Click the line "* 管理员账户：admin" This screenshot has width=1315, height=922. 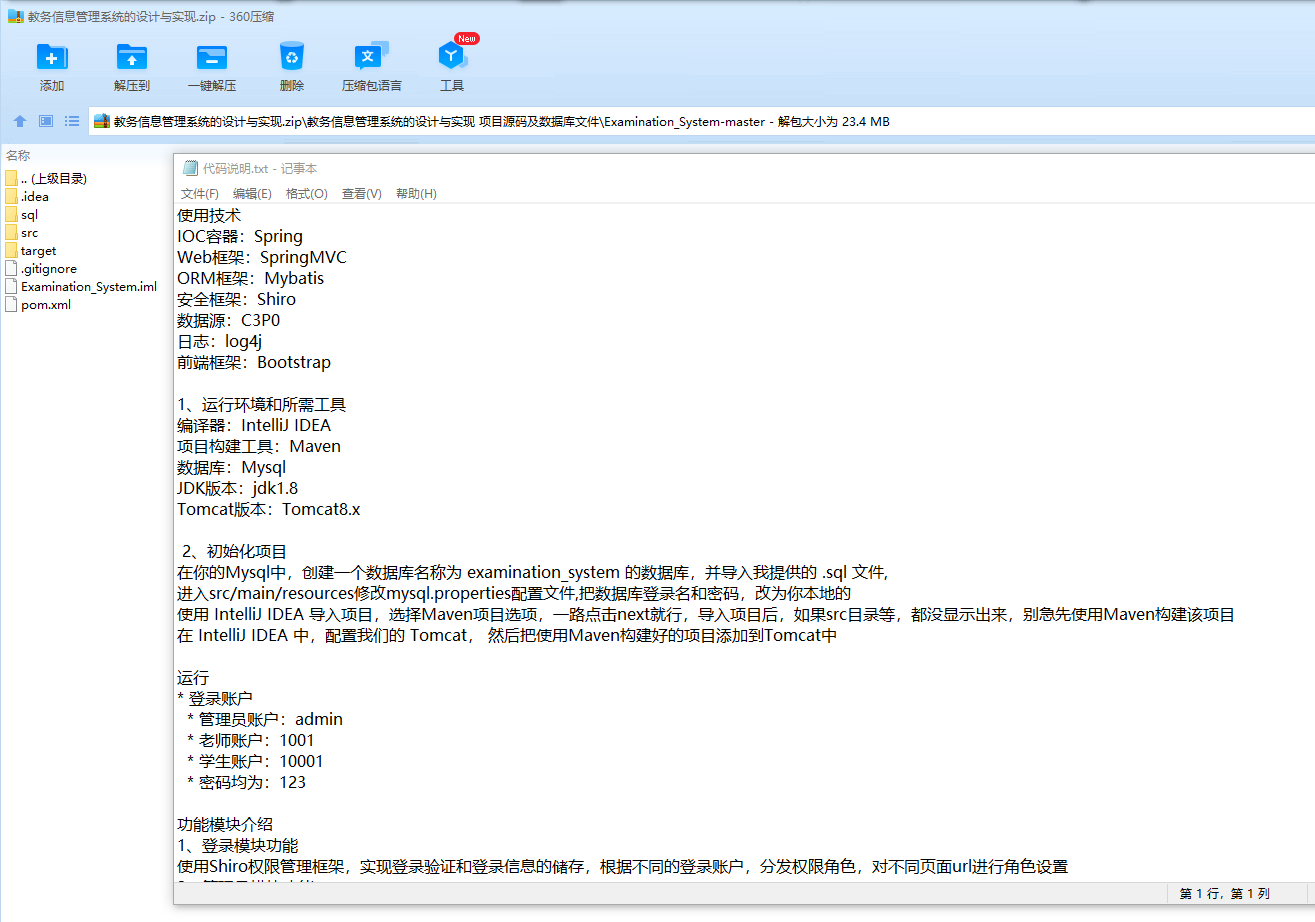(265, 719)
